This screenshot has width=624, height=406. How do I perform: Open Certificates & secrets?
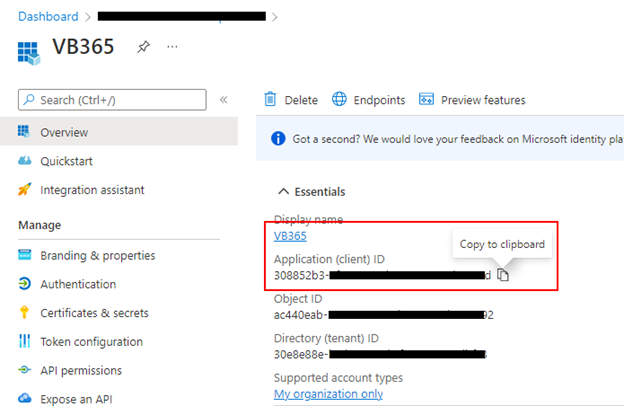pos(94,313)
